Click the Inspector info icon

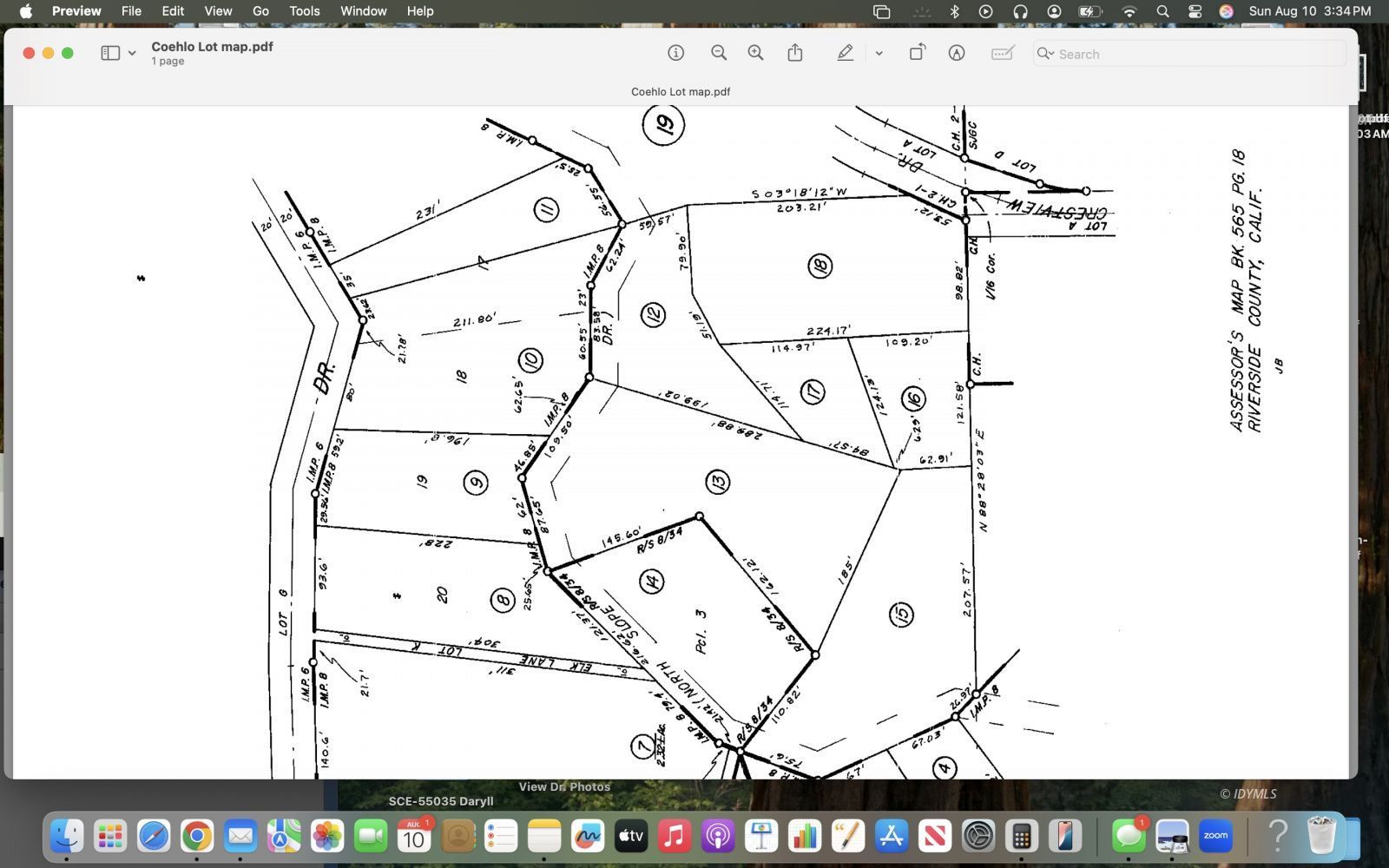coord(675,53)
